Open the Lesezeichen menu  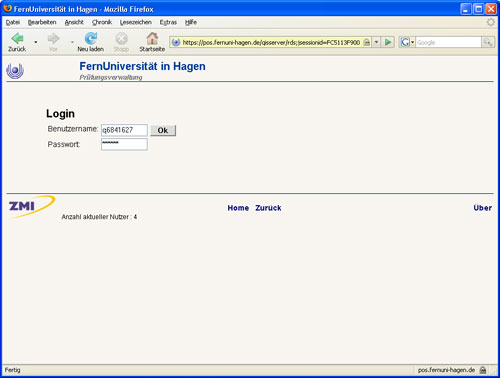click(136, 22)
